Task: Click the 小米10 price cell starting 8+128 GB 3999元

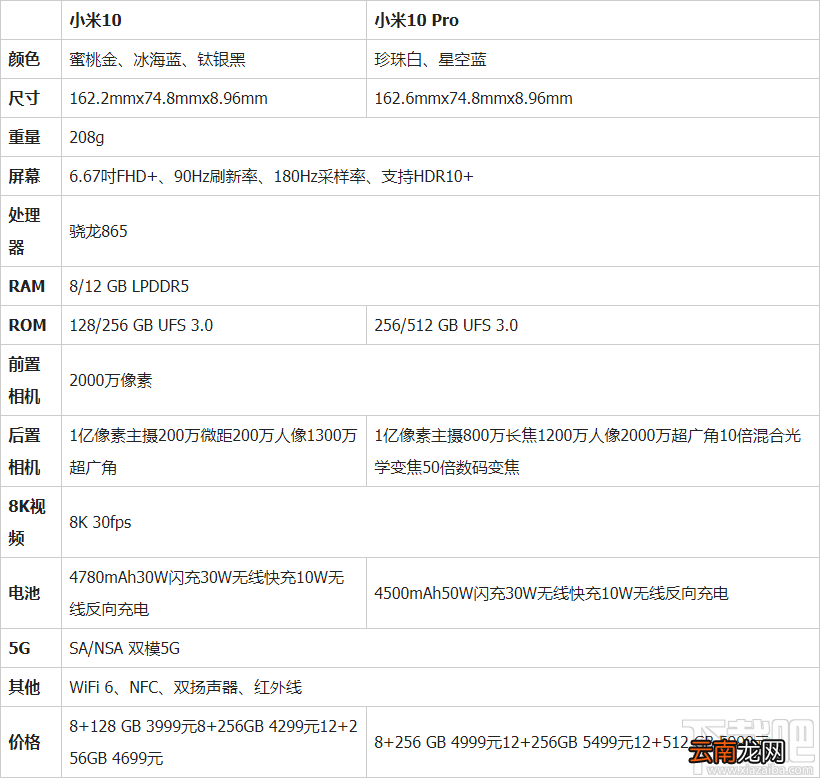Action: 213,742
